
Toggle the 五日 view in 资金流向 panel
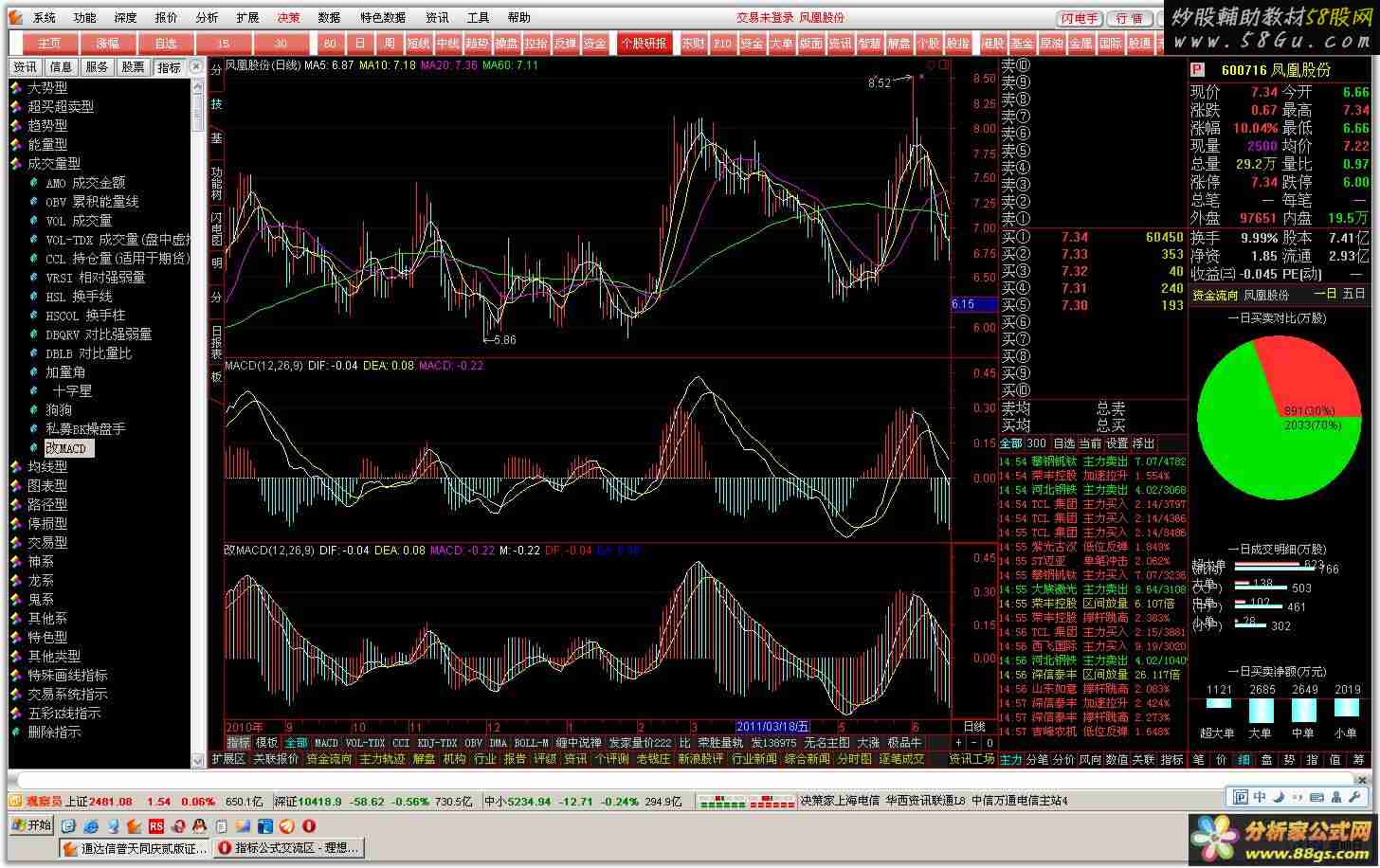[1354, 295]
